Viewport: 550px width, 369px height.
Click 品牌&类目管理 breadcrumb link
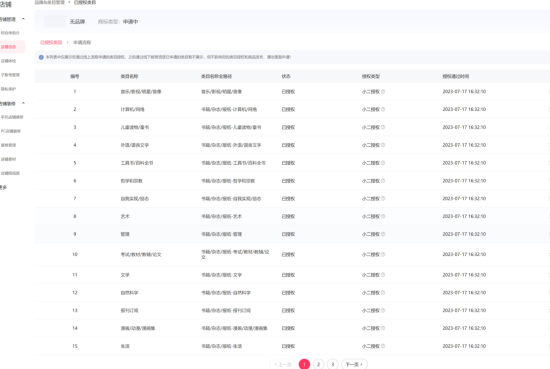tap(49, 2)
